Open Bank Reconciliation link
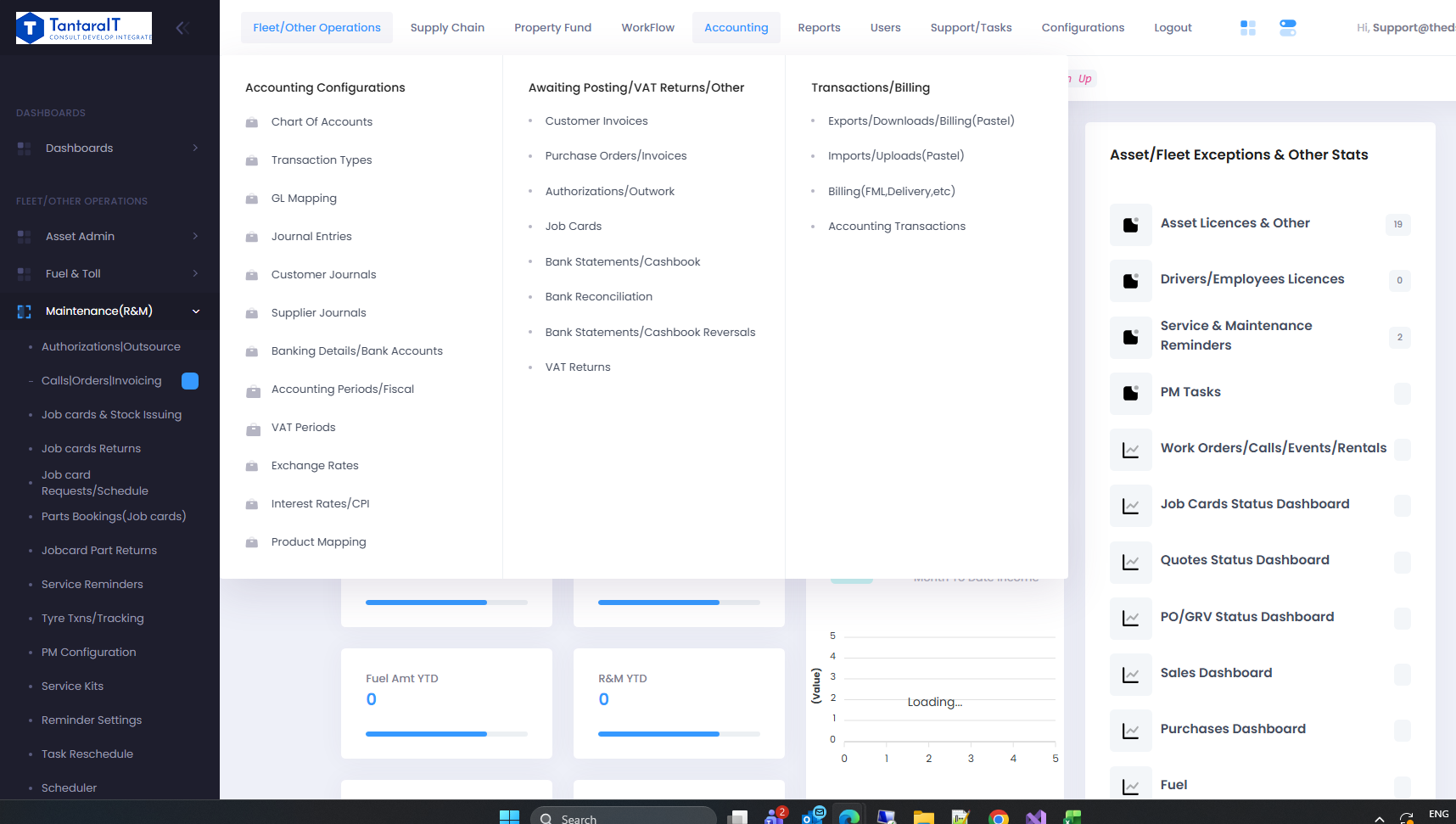This screenshot has height=824, width=1456. (599, 297)
